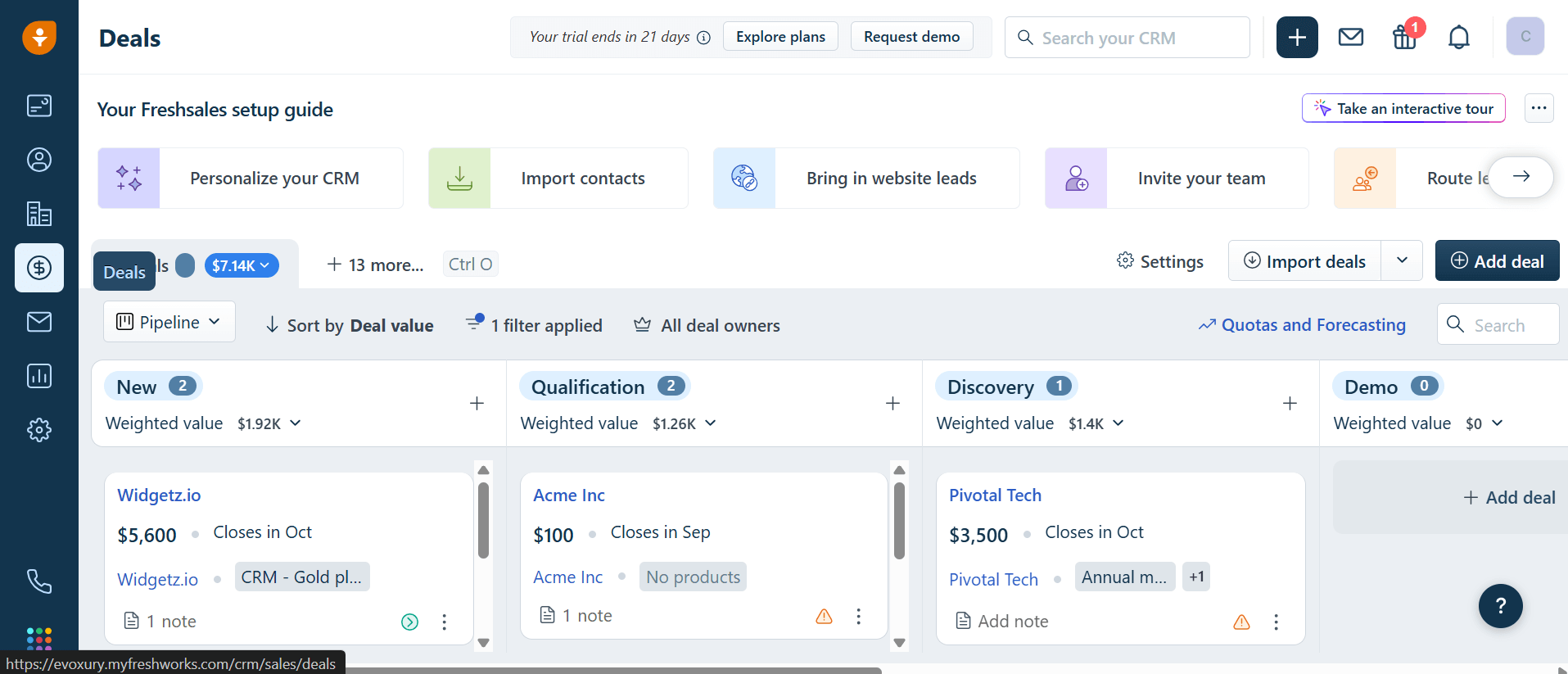The image size is (1568, 674).
Task: Open the Contacts icon in sidebar
Action: click(38, 160)
